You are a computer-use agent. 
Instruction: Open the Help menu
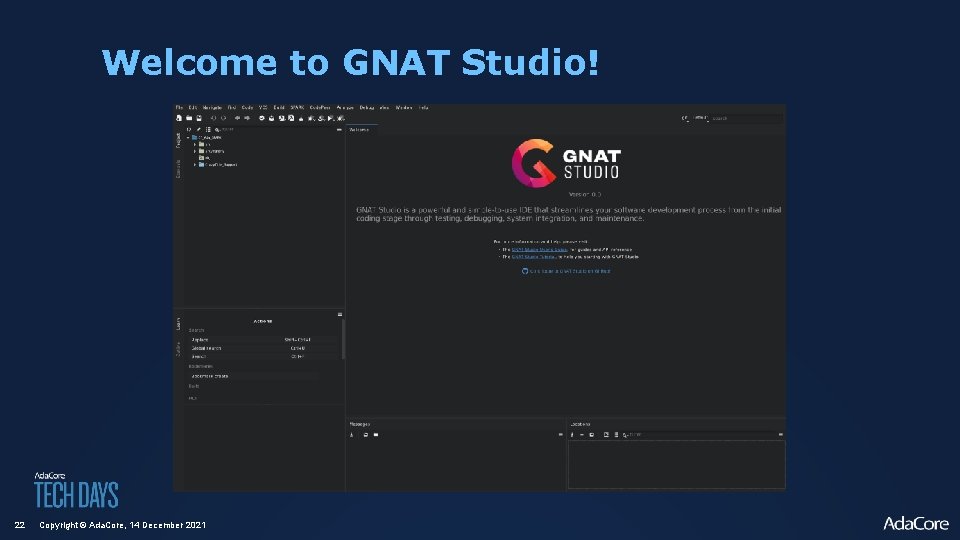(424, 108)
